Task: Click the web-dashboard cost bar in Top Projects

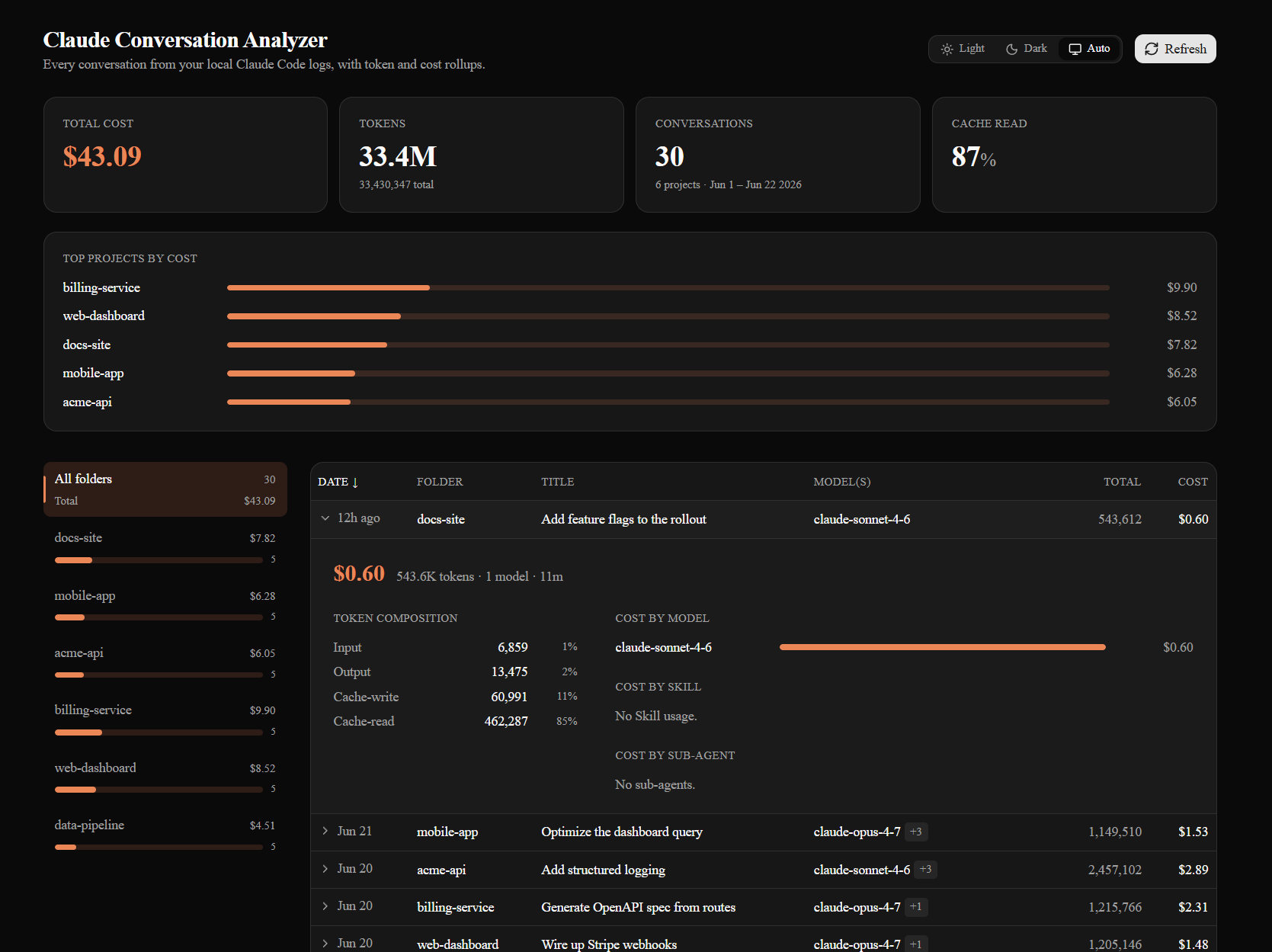Action: [x=668, y=316]
